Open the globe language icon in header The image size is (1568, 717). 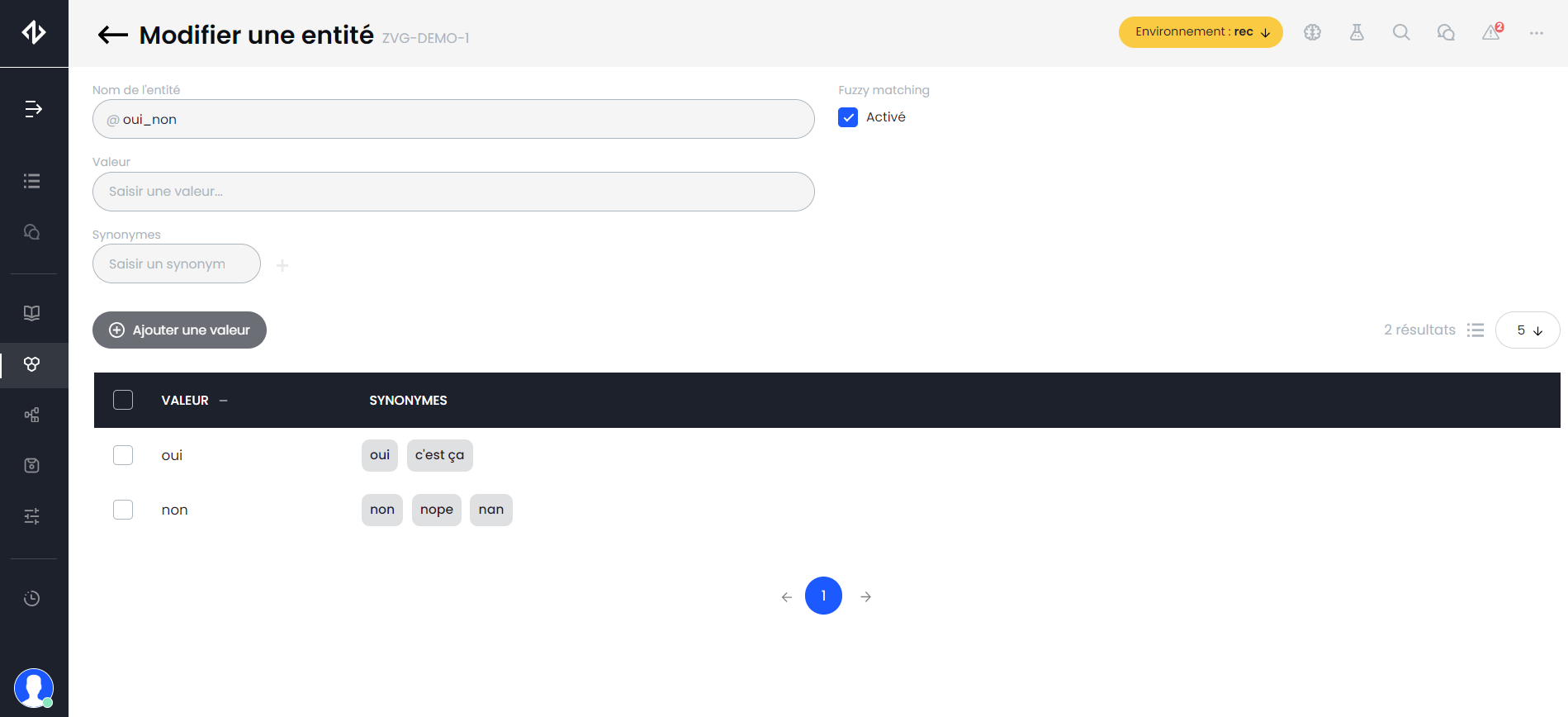pyautogui.click(x=1312, y=32)
